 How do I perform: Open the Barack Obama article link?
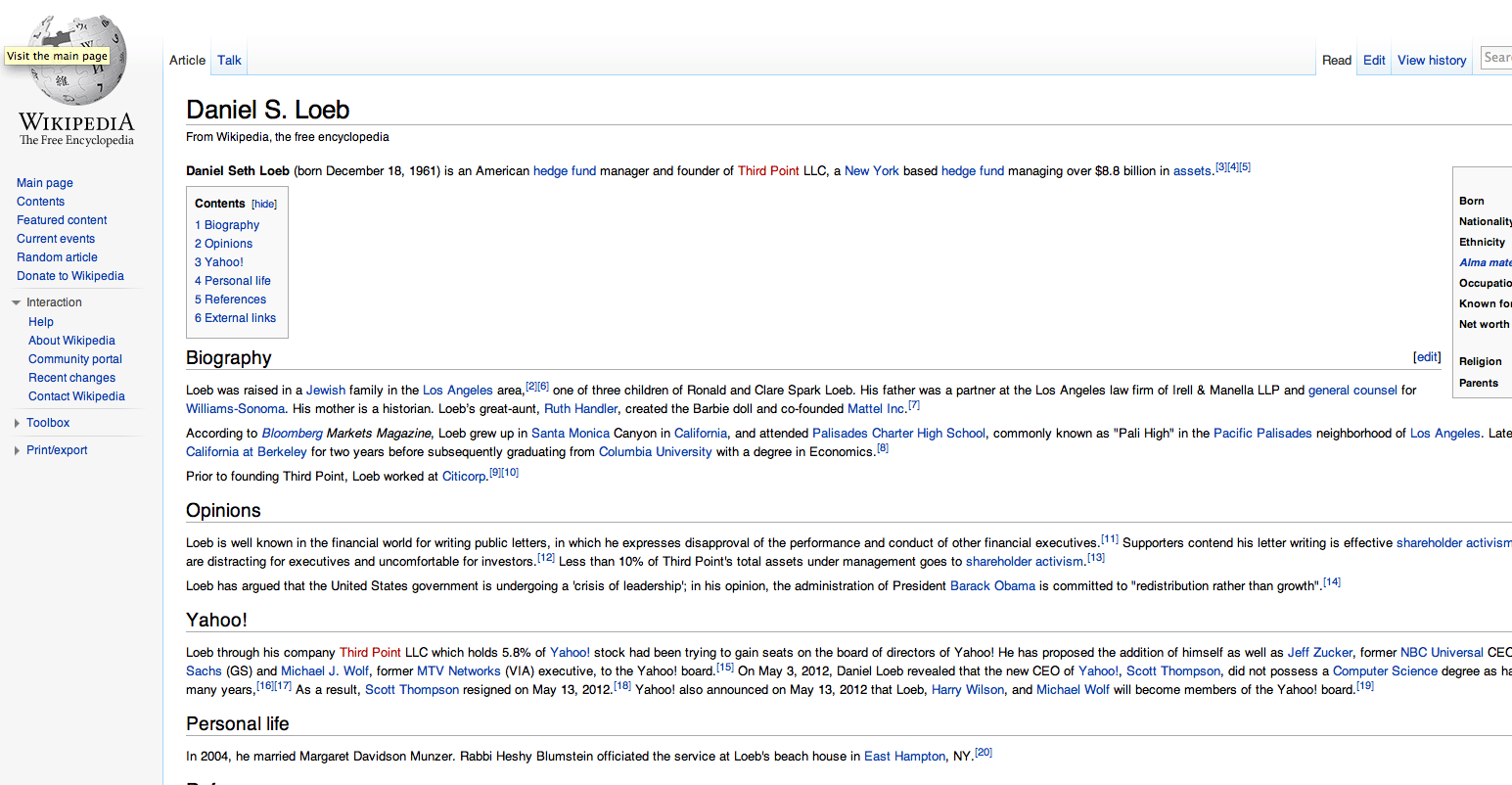click(x=992, y=586)
